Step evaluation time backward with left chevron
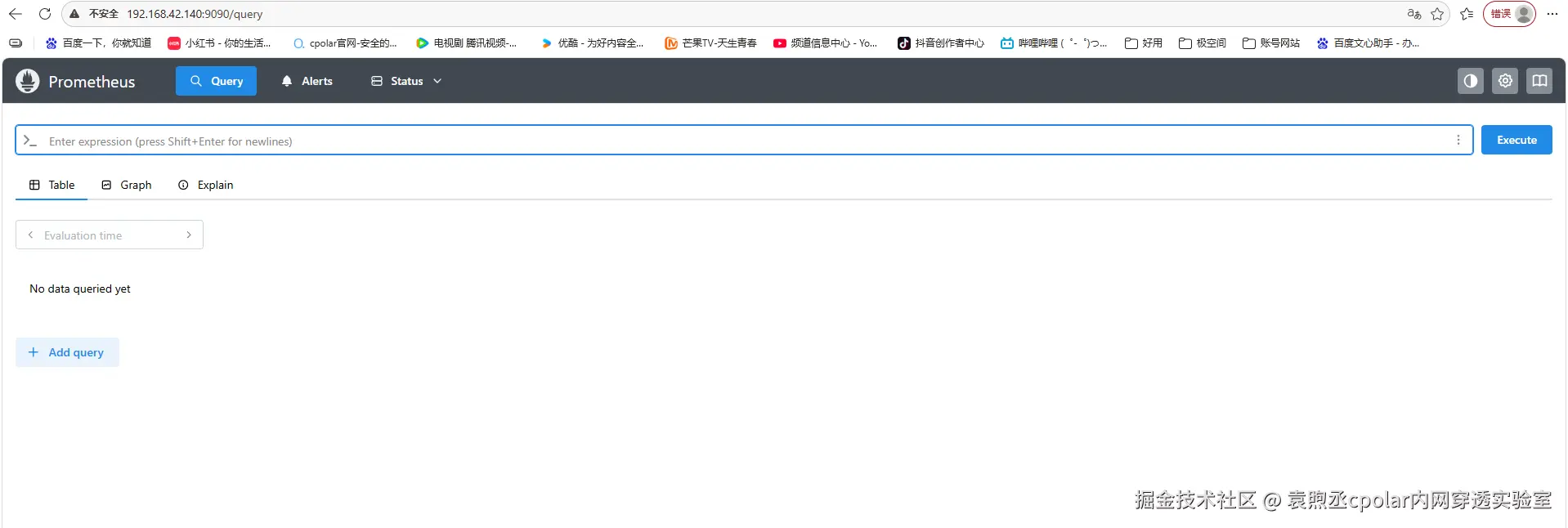 30,235
